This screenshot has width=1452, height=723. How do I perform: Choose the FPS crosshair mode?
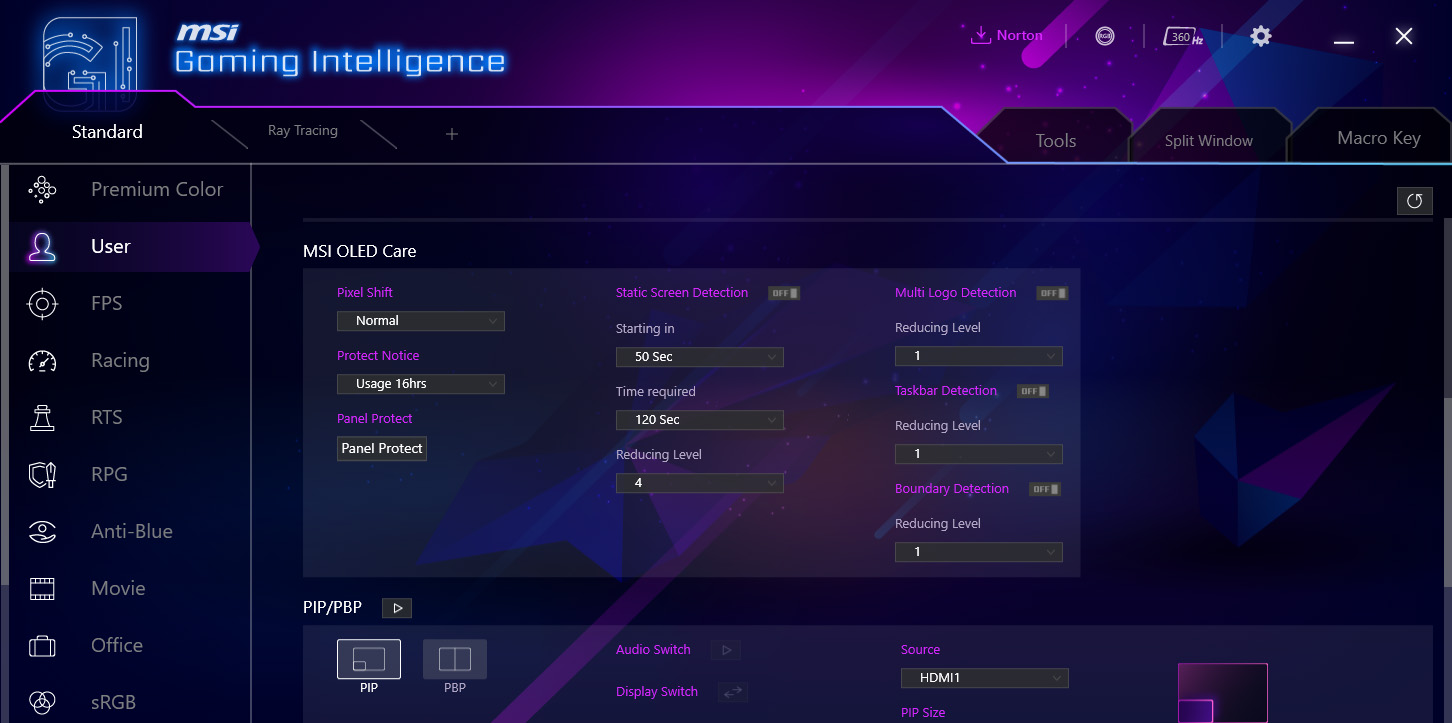[x=130, y=303]
